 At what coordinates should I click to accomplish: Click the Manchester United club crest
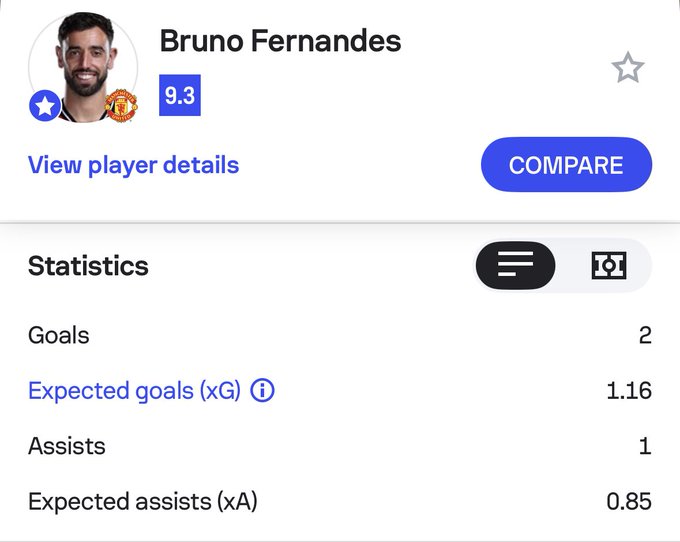(120, 106)
